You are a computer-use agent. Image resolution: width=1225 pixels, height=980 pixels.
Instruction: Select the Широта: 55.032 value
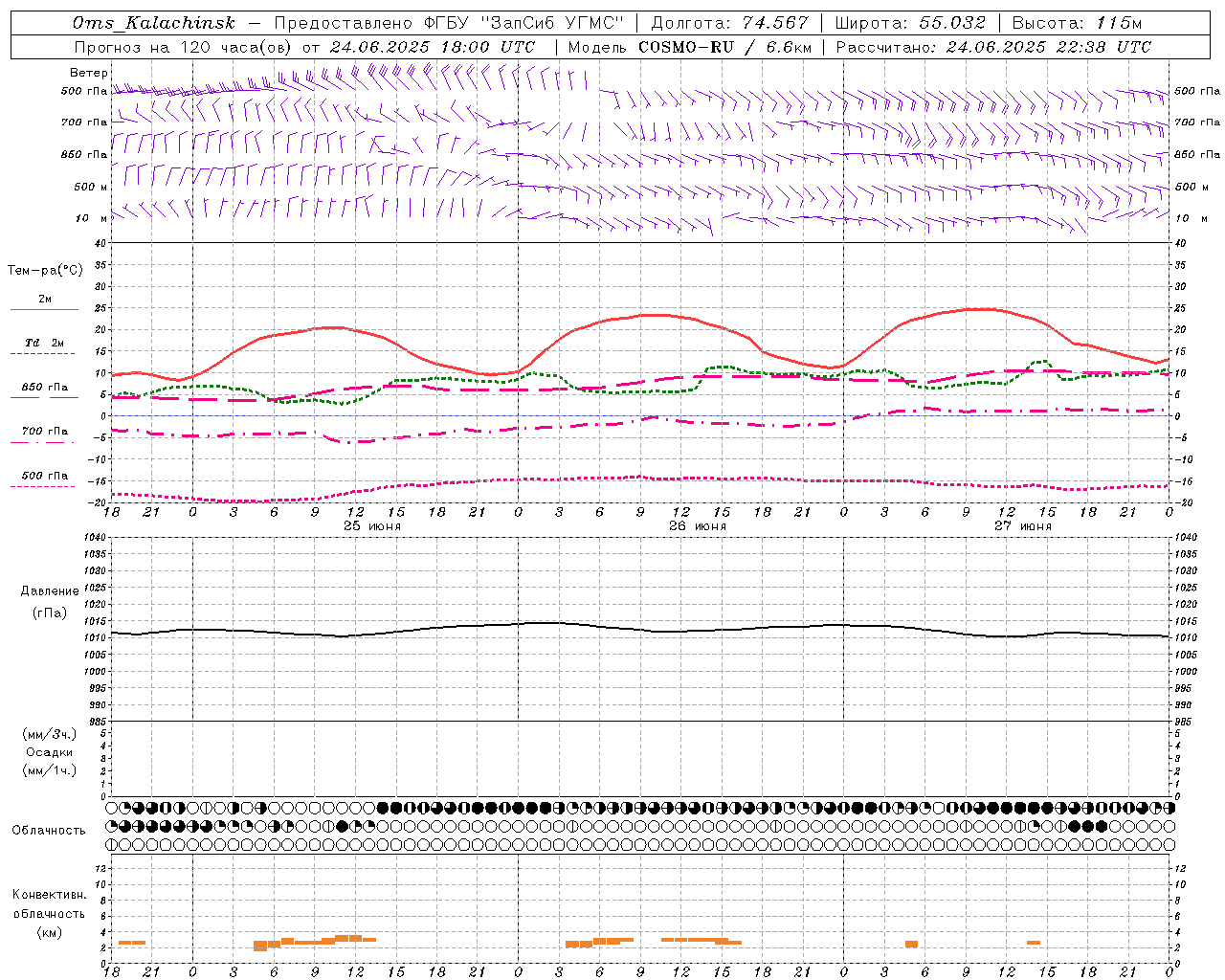pos(910,23)
